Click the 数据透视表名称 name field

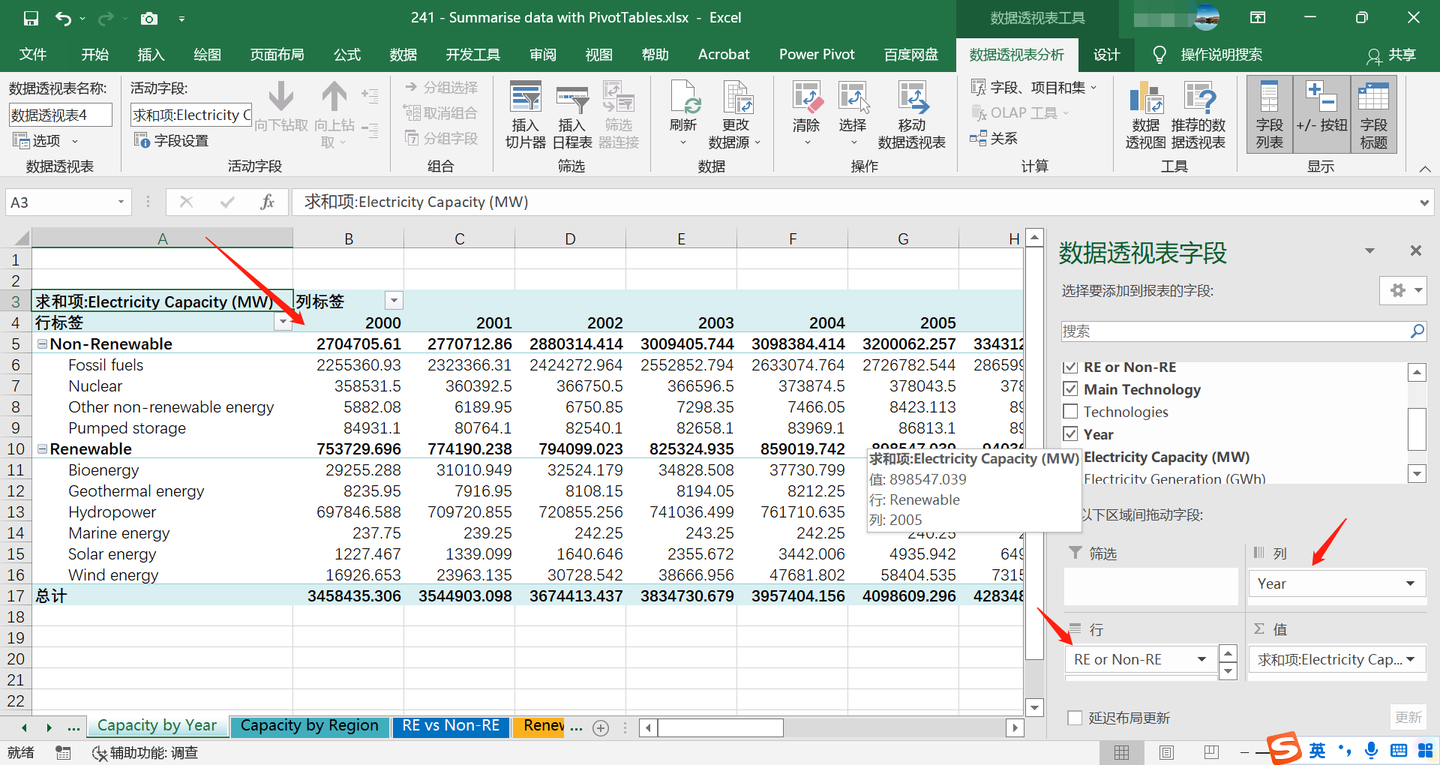pos(60,115)
